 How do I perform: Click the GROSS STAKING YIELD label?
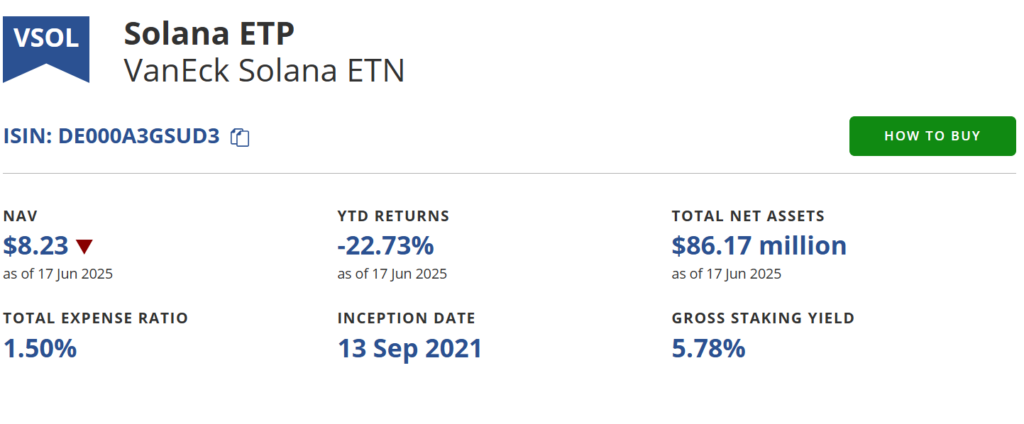(x=763, y=318)
